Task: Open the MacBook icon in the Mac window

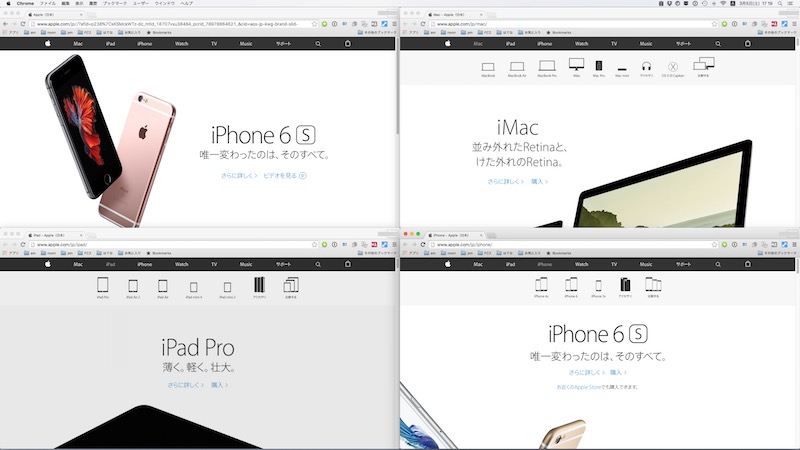Action: [488, 69]
